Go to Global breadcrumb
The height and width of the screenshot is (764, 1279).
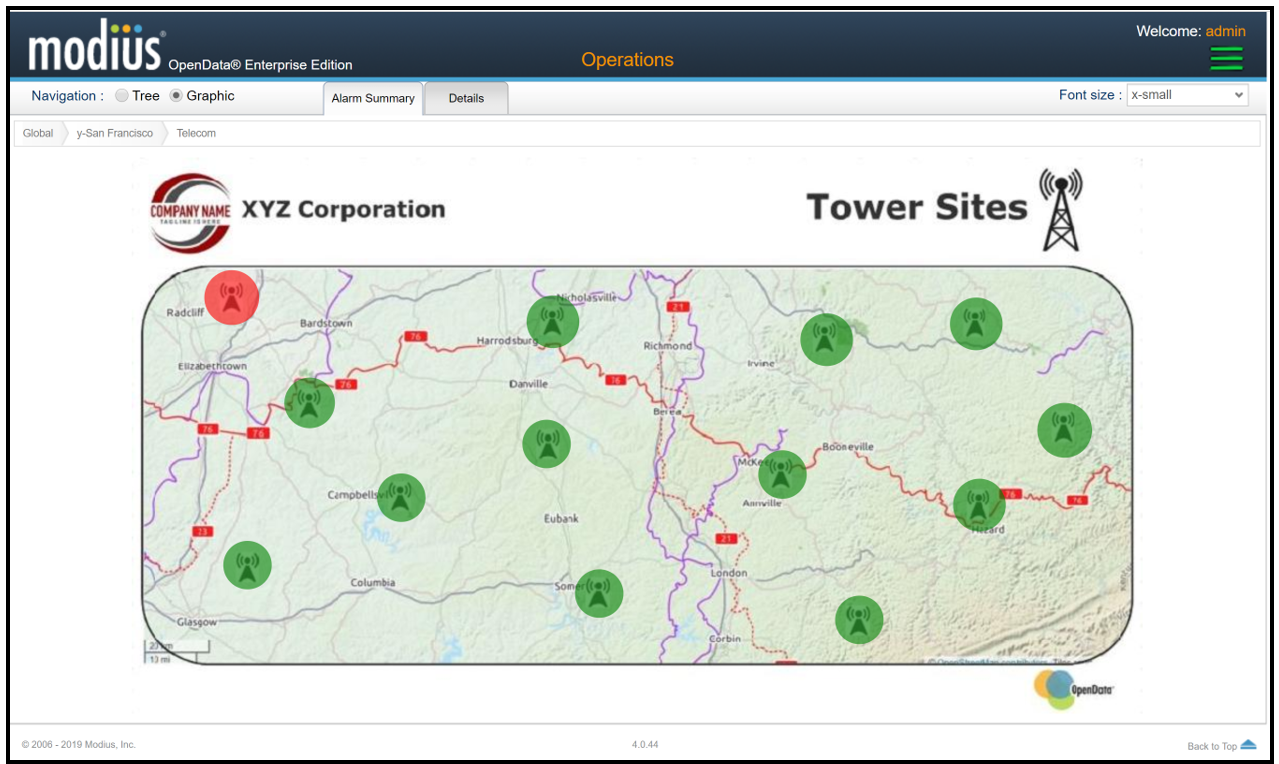point(38,133)
